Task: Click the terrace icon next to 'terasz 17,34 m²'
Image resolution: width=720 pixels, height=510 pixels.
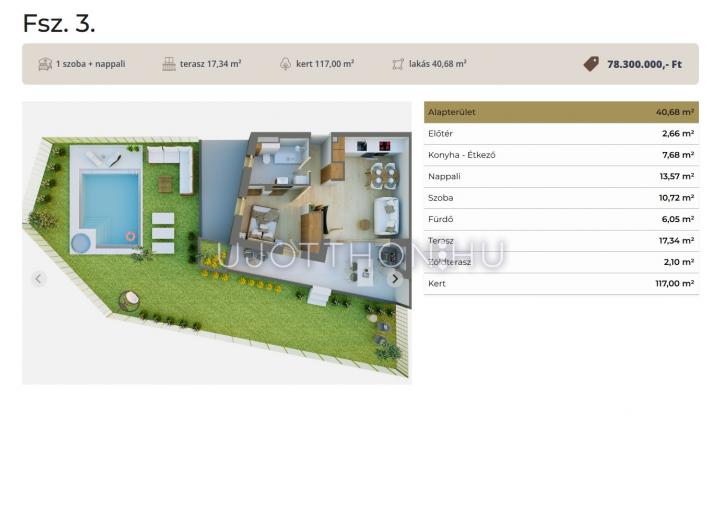Action: [169, 64]
